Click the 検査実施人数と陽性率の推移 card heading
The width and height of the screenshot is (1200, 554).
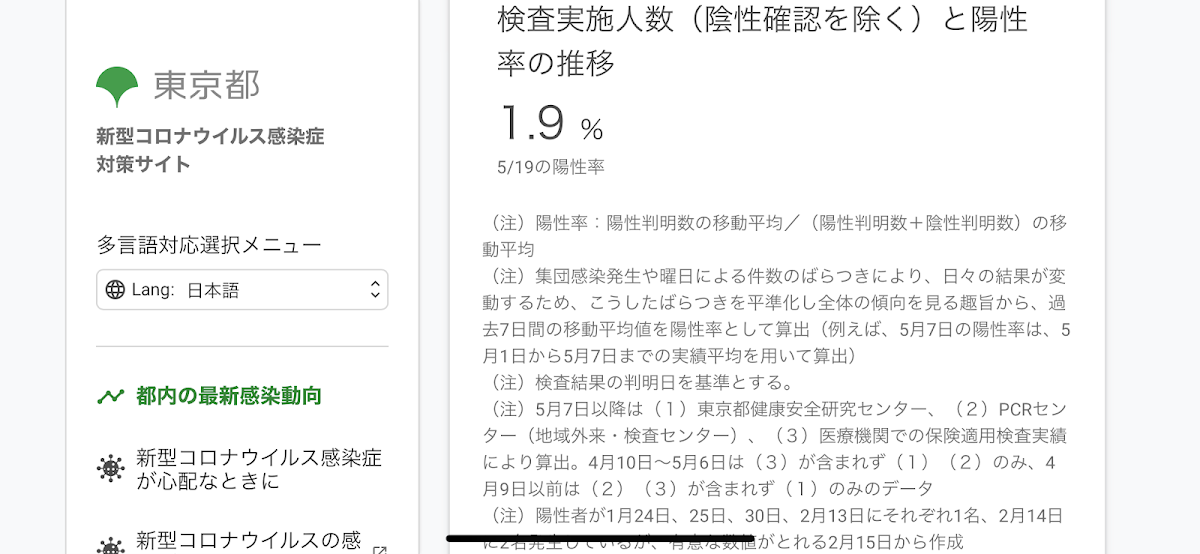pyautogui.click(x=762, y=40)
